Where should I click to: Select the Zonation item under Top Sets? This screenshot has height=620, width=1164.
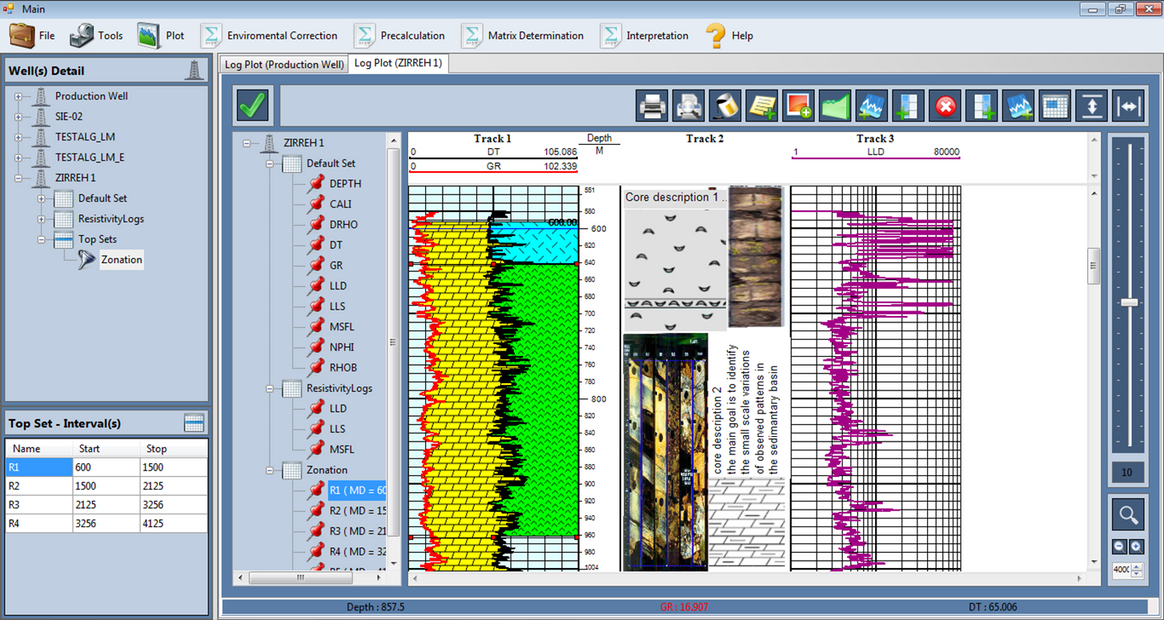122,260
